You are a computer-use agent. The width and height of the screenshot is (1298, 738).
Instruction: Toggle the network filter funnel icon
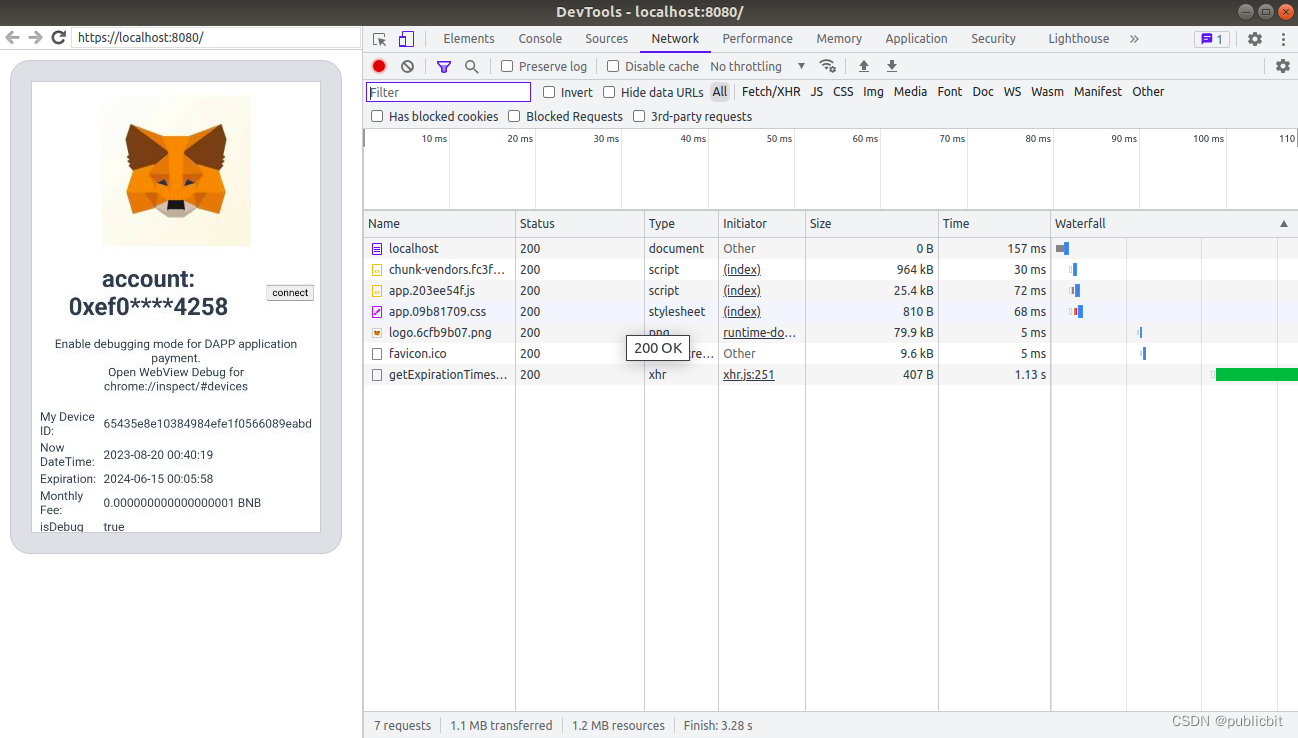point(444,66)
